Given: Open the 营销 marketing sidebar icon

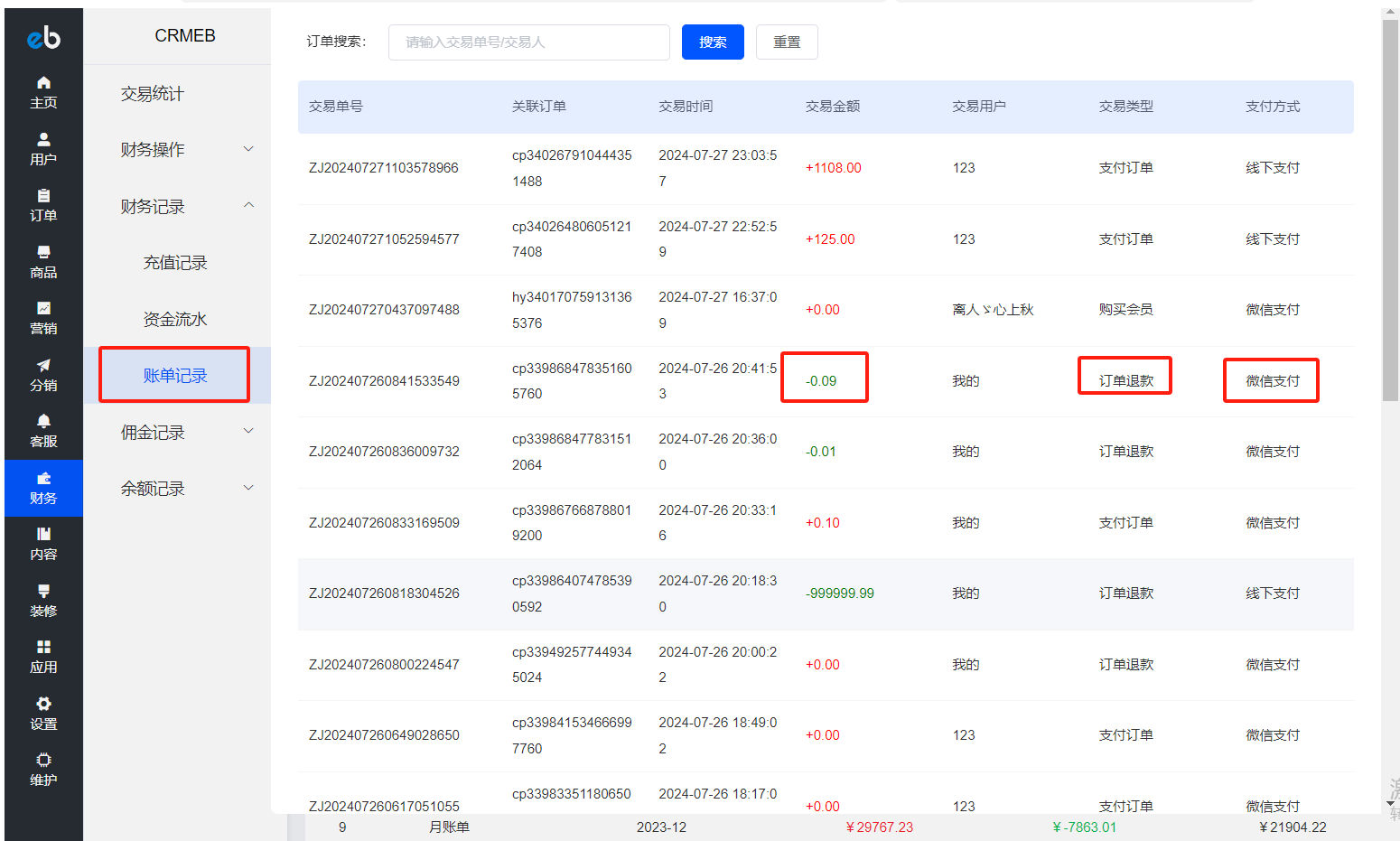Looking at the screenshot, I should coord(43,318).
